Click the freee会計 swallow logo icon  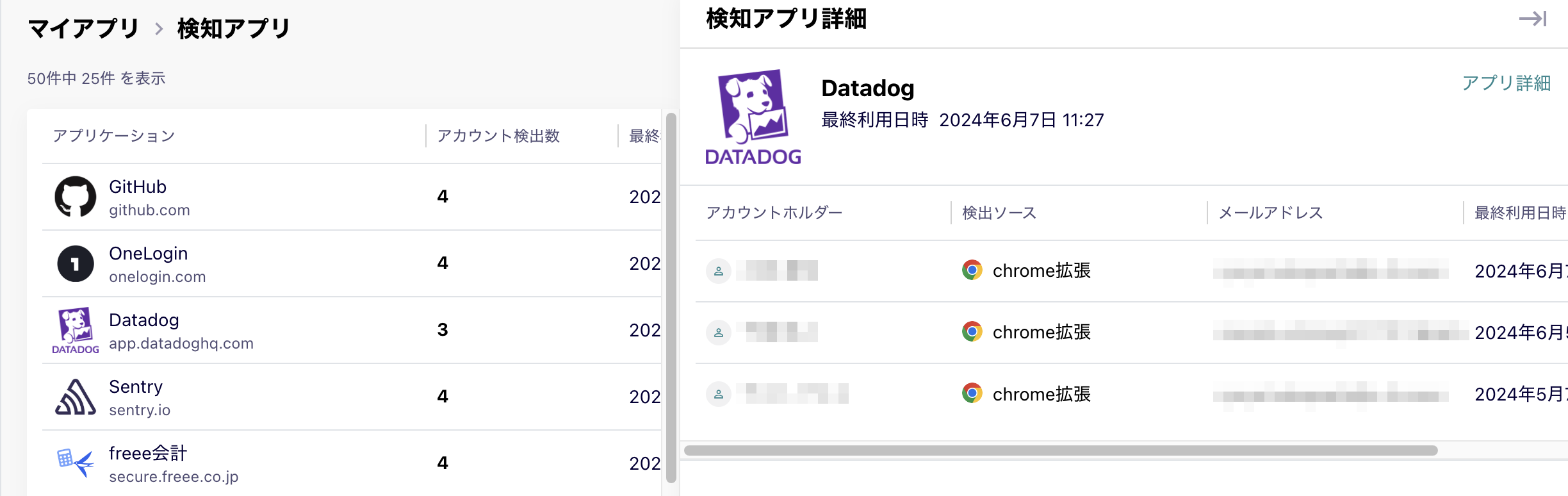(76, 463)
